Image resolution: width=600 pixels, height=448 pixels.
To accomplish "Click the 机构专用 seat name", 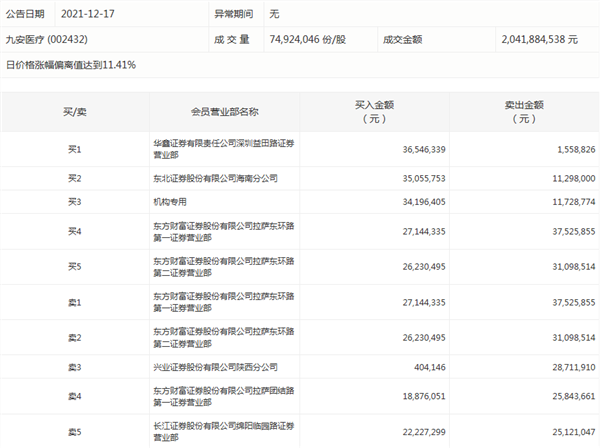I will (x=170, y=202).
